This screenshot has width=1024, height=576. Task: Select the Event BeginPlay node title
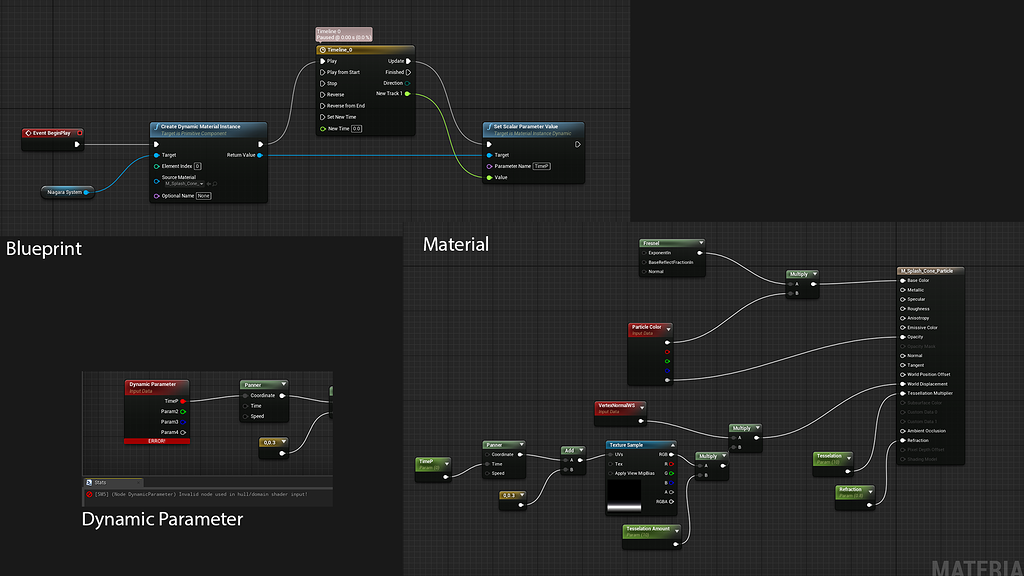pyautogui.click(x=54, y=132)
